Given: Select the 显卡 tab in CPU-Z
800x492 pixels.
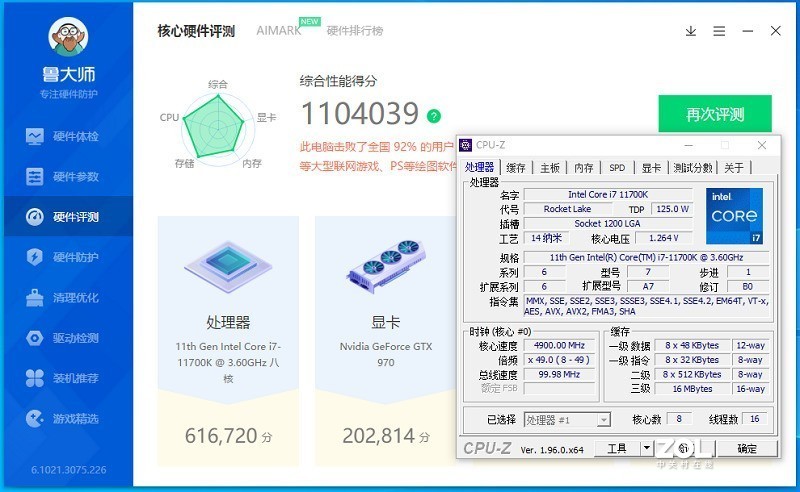Looking at the screenshot, I should click(x=651, y=167).
